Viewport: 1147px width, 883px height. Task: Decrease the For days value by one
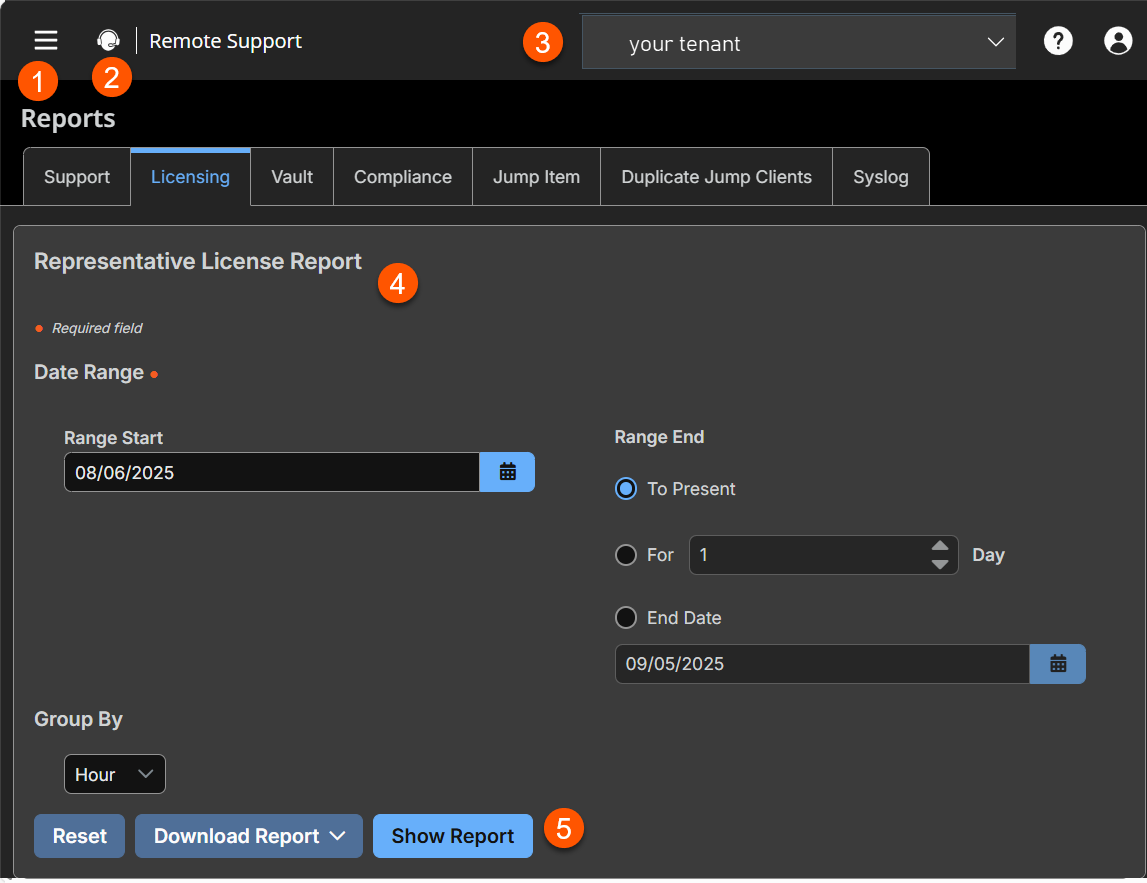click(939, 564)
